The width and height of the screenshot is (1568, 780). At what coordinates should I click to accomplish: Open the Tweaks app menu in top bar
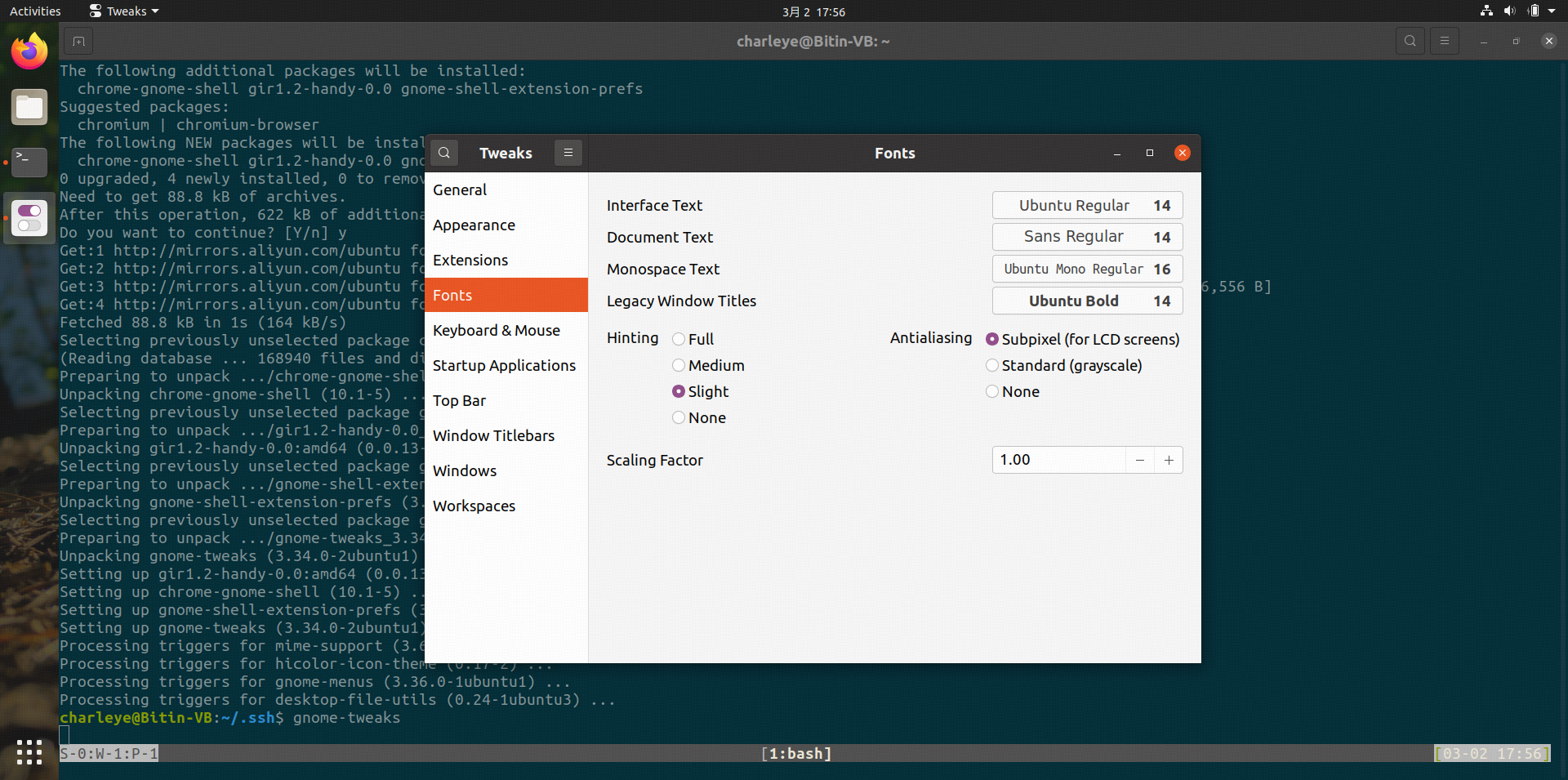[124, 11]
